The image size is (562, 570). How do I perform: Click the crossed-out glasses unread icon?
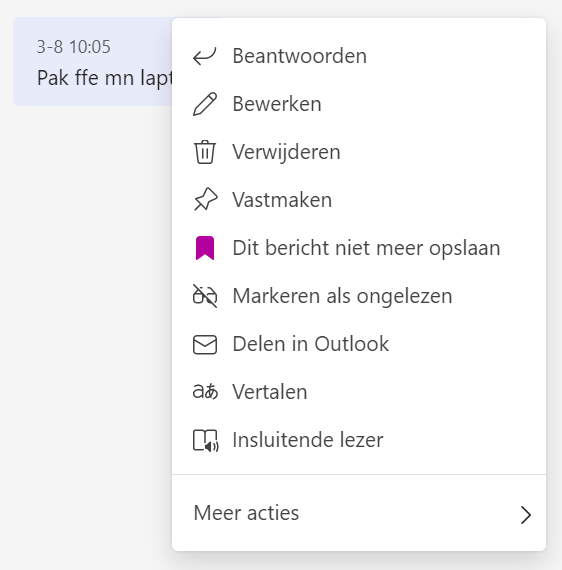pyautogui.click(x=205, y=296)
